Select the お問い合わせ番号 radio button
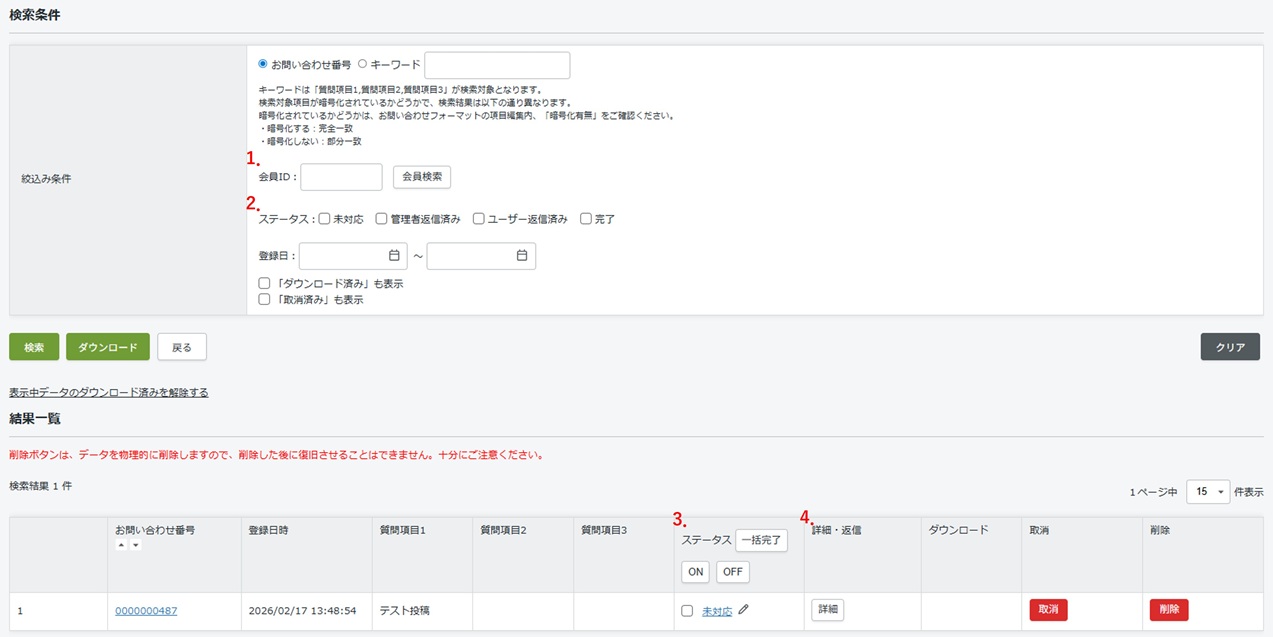The height and width of the screenshot is (637, 1273). point(263,64)
